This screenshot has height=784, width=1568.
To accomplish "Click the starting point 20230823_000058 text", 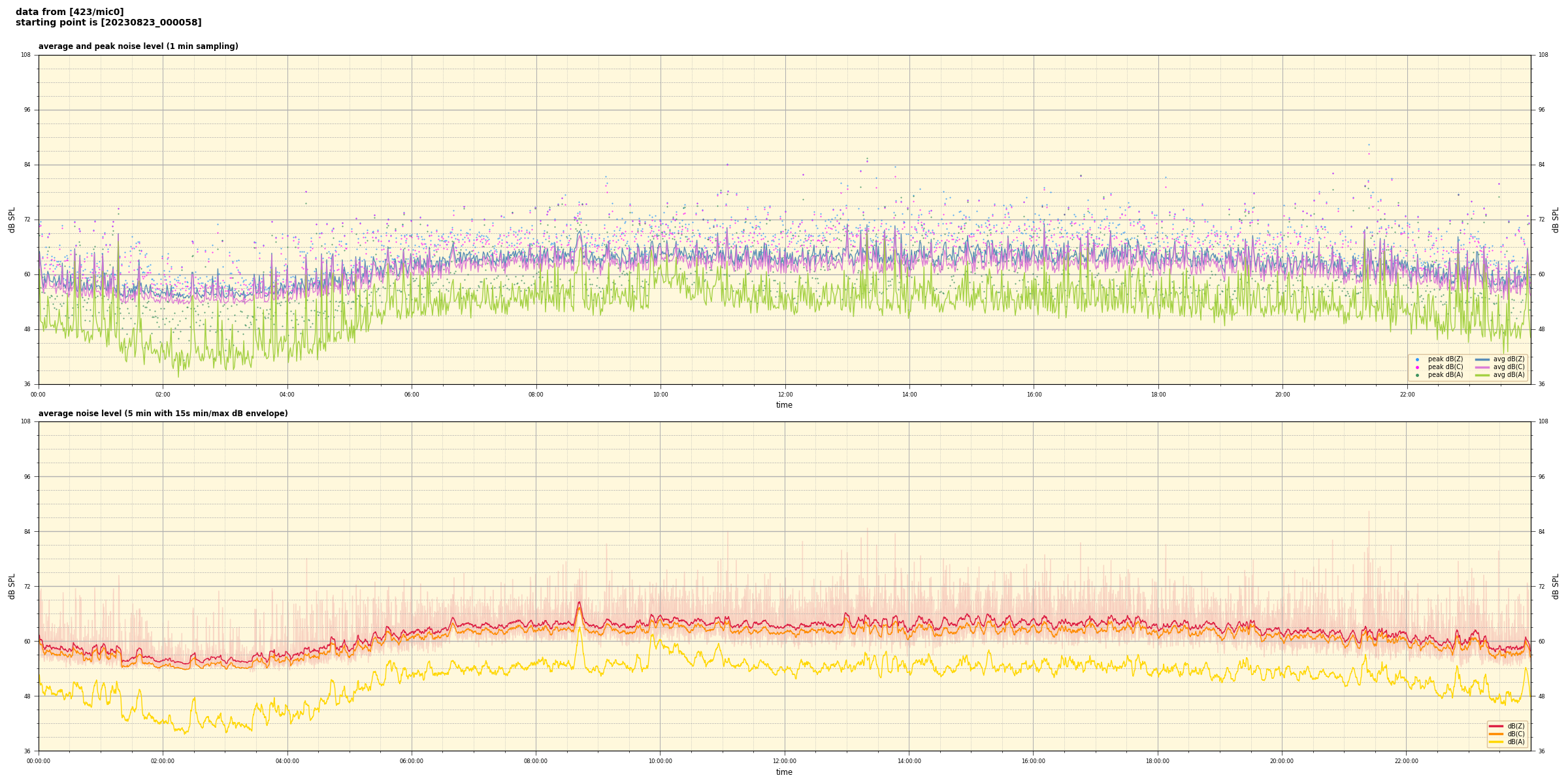I will click(108, 22).
